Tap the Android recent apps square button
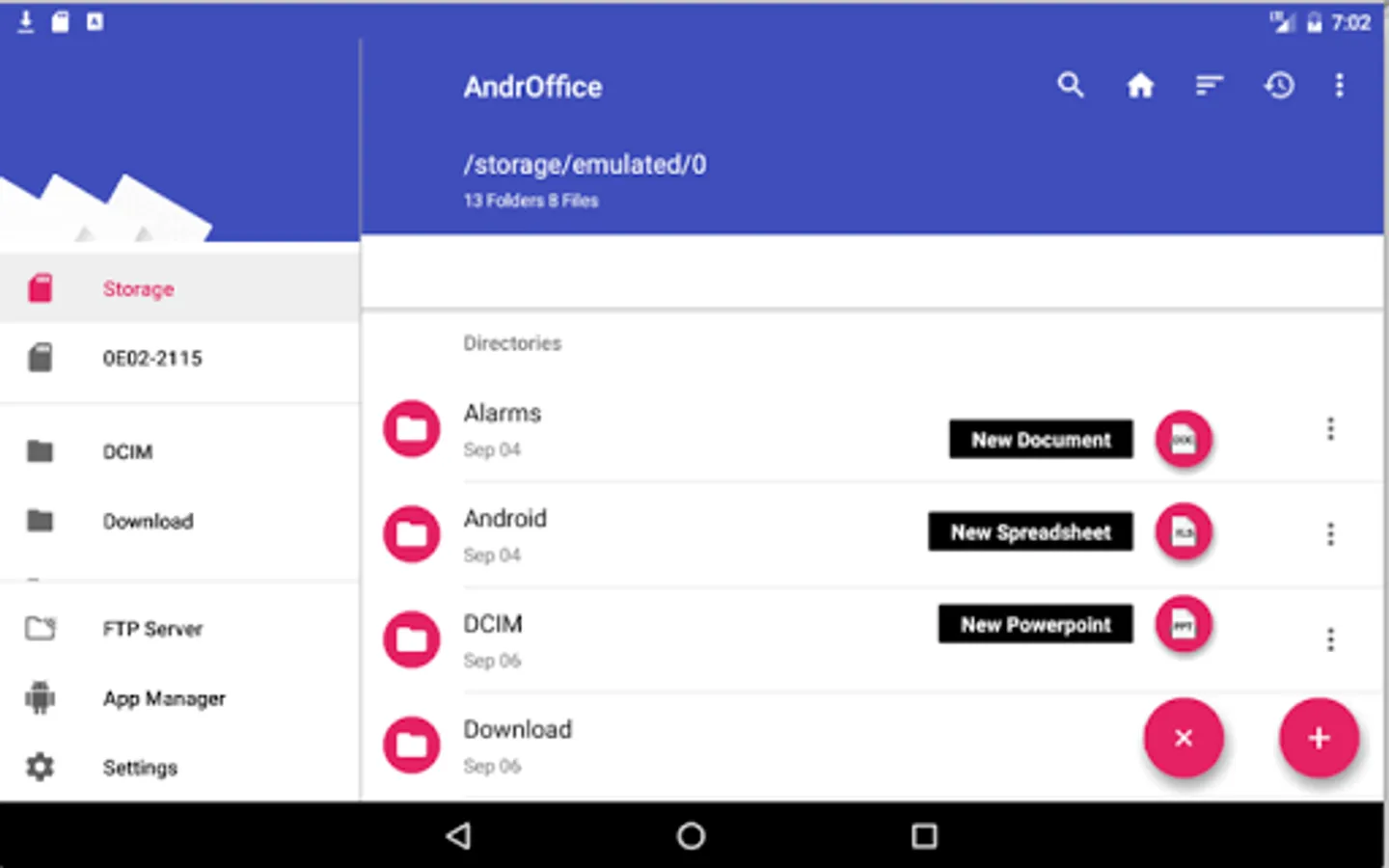 [924, 835]
